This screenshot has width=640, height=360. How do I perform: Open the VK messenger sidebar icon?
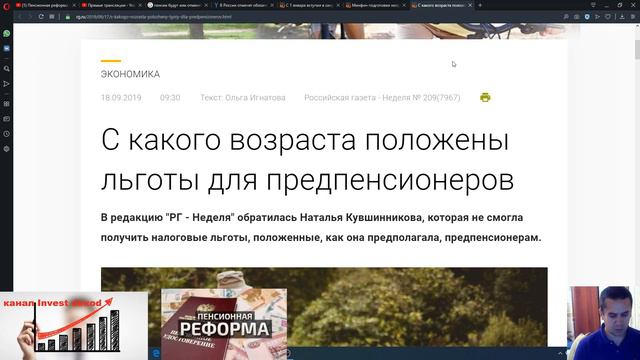coord(7,49)
